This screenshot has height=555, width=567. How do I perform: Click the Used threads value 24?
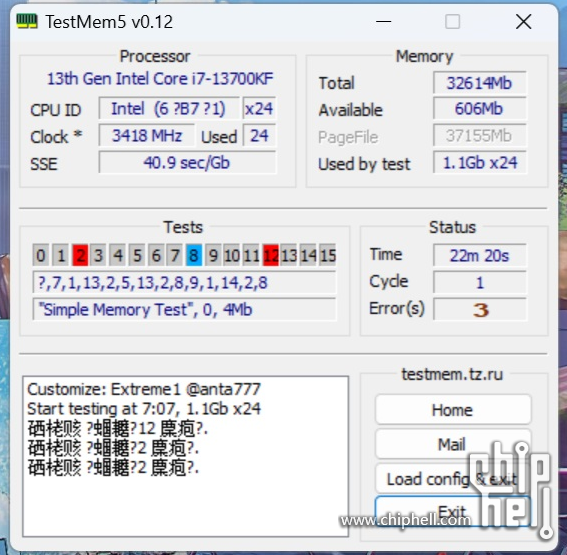pyautogui.click(x=259, y=136)
